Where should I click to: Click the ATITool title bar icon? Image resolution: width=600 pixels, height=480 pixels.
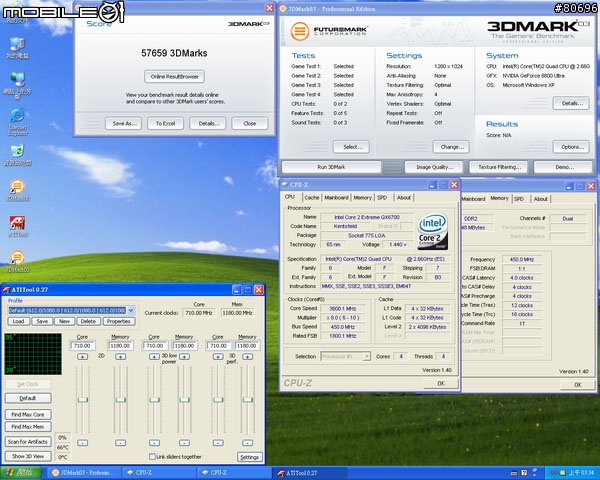(6, 289)
